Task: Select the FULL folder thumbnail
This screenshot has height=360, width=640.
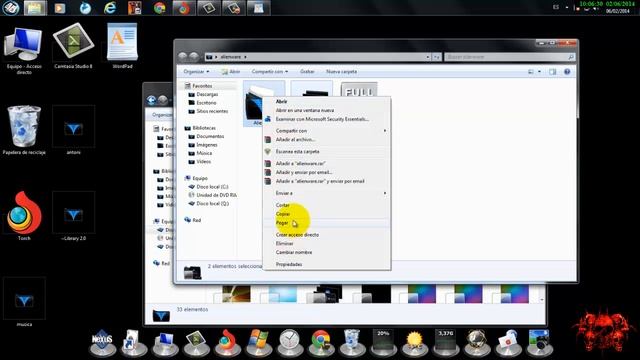Action: (359, 90)
